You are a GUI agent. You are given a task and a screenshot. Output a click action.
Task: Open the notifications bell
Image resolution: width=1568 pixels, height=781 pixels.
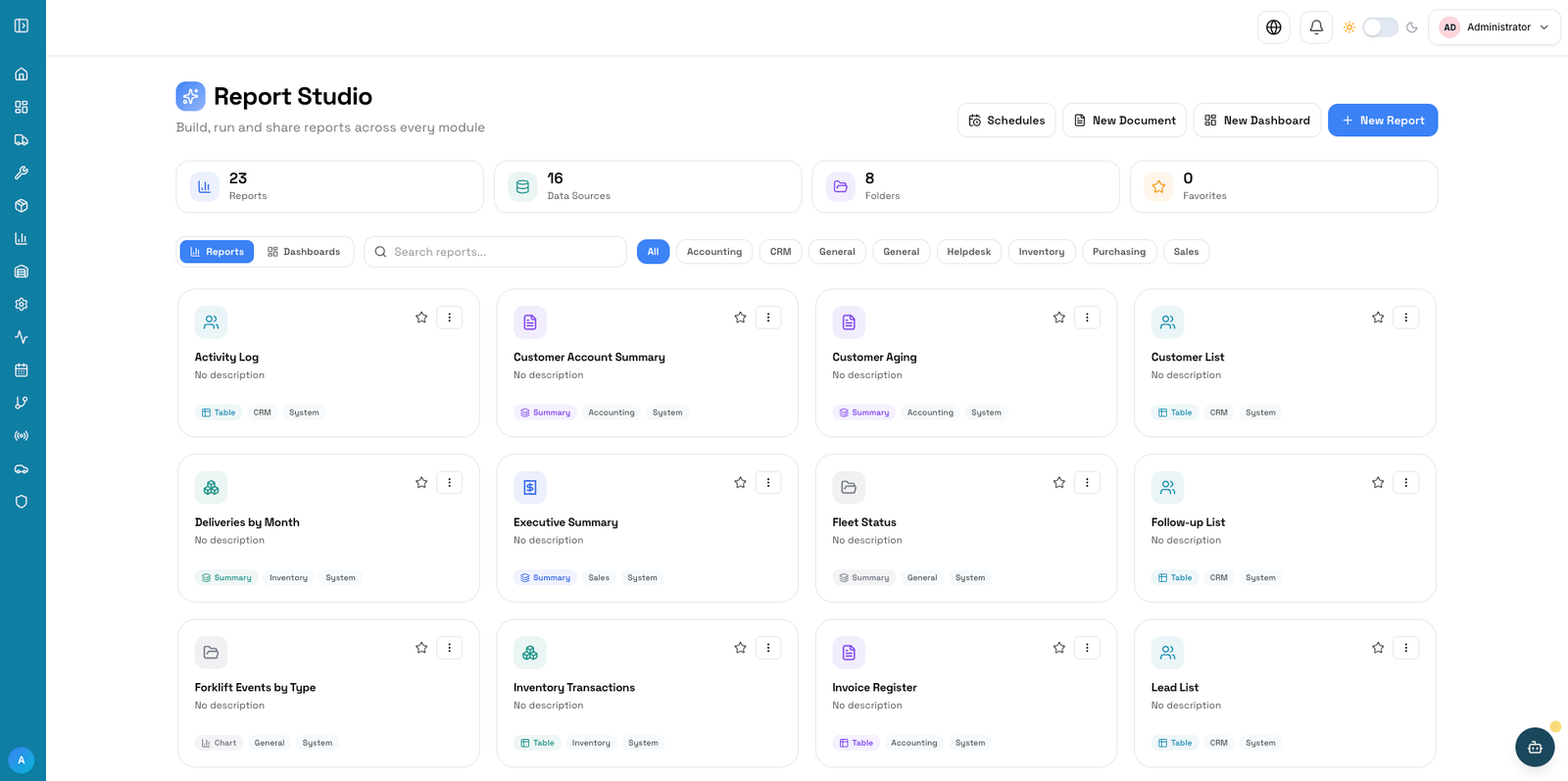coord(1316,27)
